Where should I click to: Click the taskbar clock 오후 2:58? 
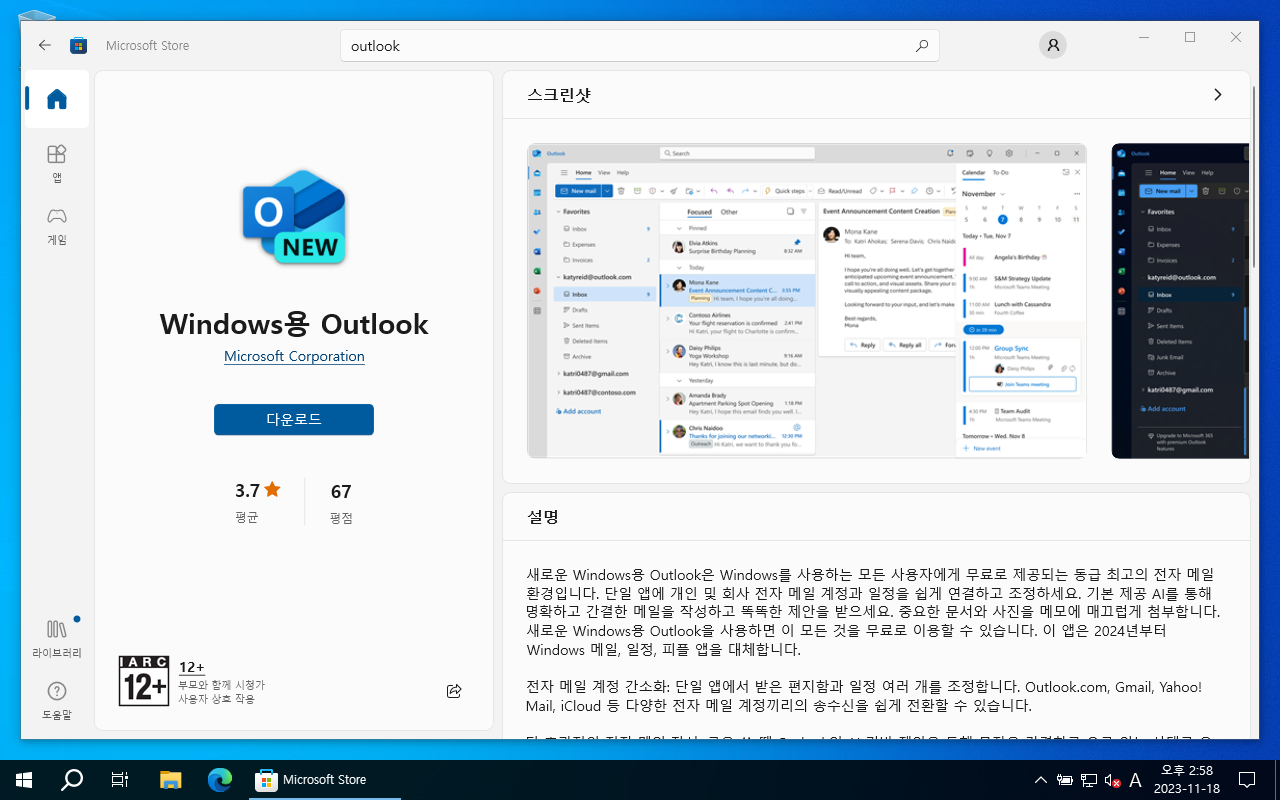click(x=1187, y=770)
